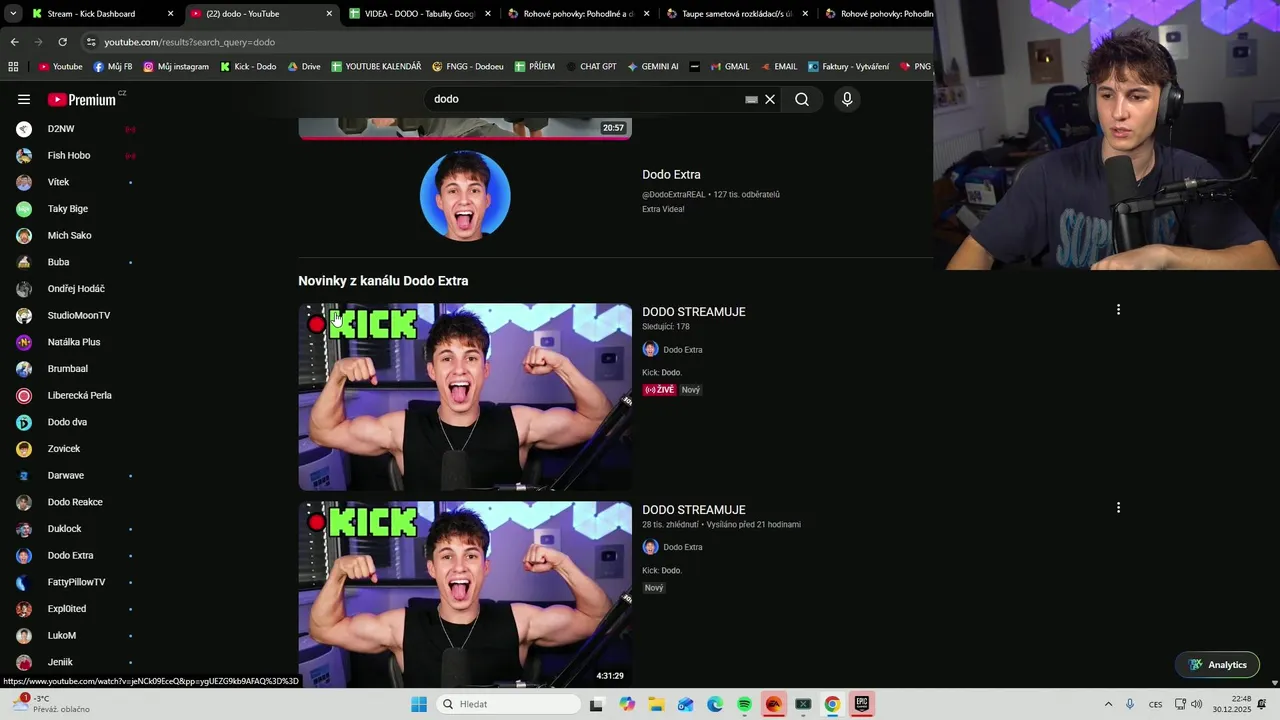
Task: Open the Drive bookmark
Action: [x=304, y=67]
